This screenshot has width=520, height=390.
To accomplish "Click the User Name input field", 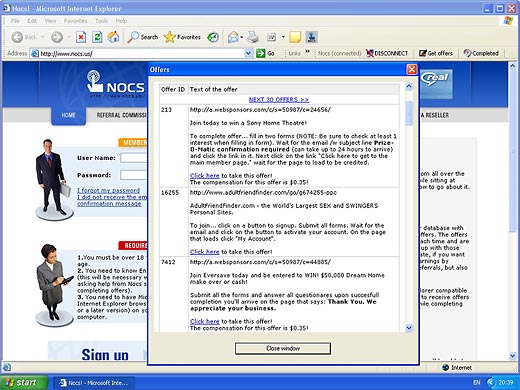I will 134,158.
